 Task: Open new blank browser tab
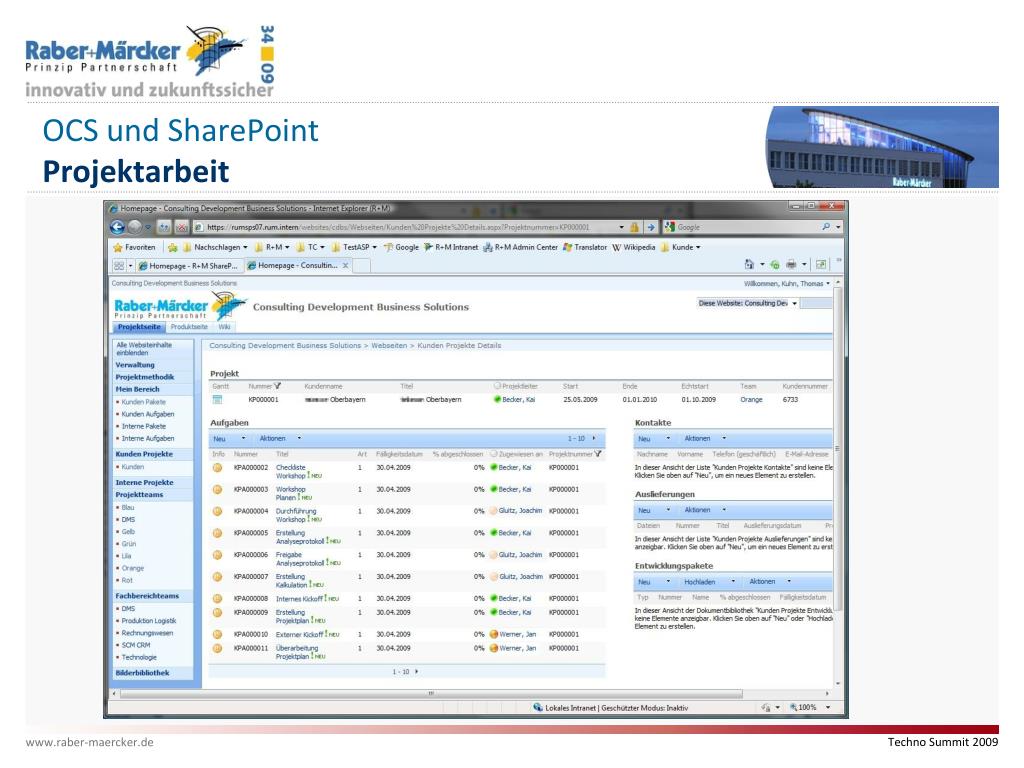(362, 266)
